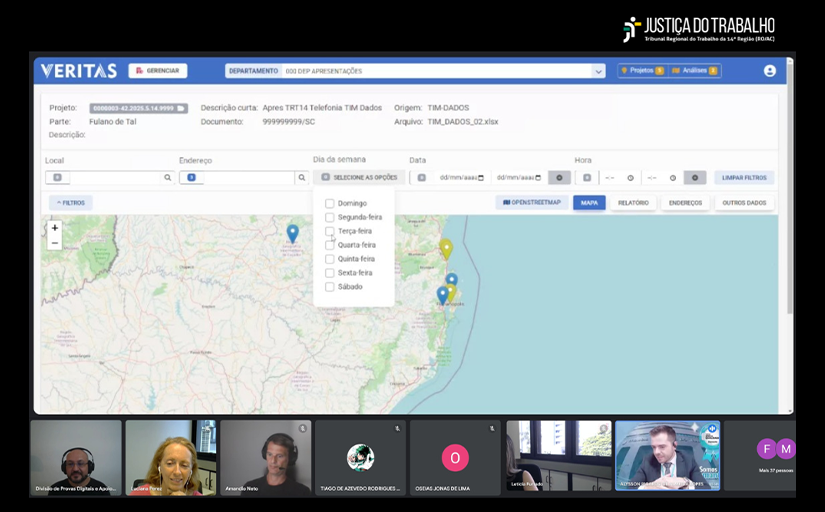Focus the Endereço search input

point(248,178)
